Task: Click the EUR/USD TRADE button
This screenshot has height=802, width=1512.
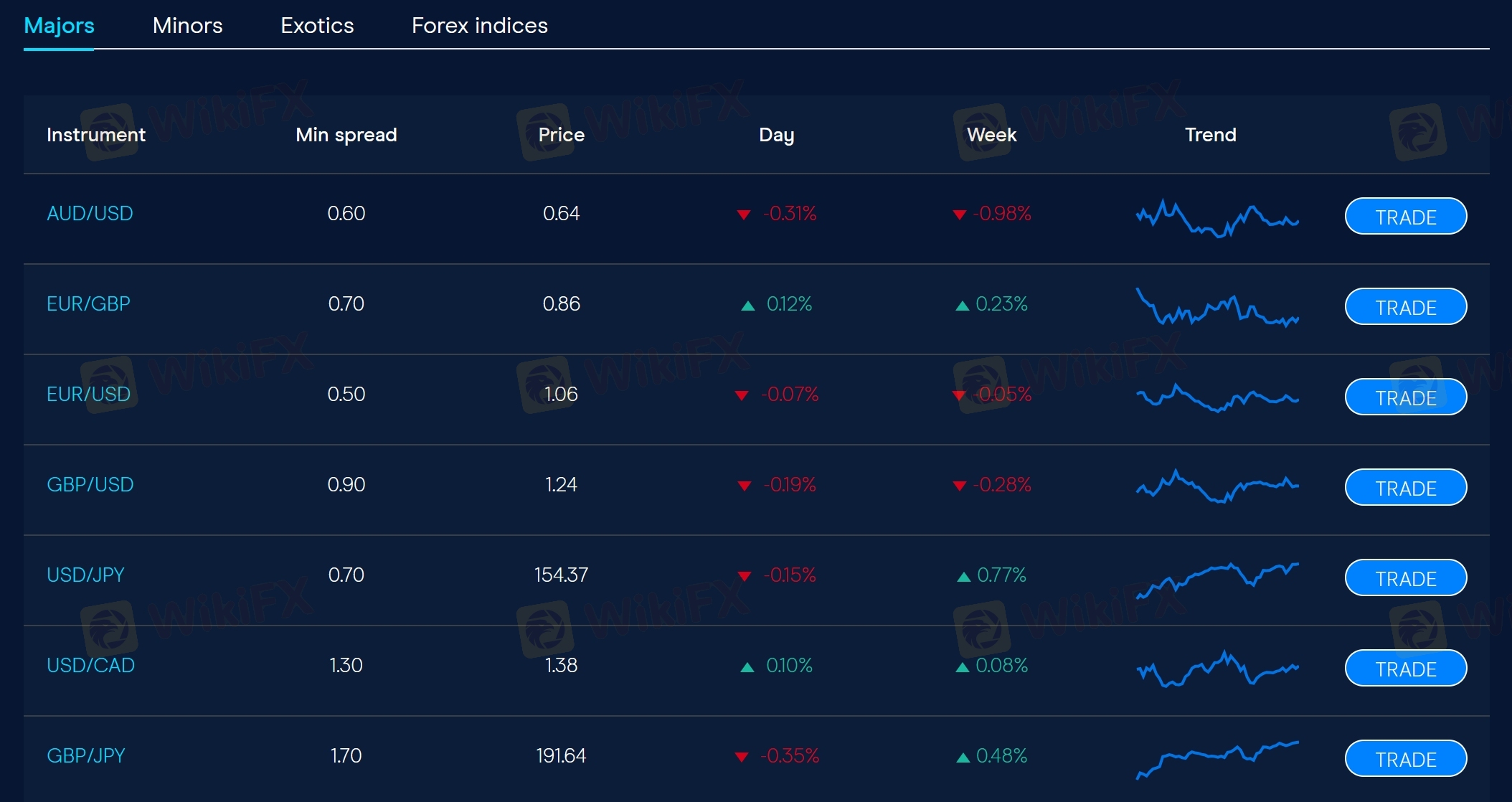Action: (x=1405, y=397)
